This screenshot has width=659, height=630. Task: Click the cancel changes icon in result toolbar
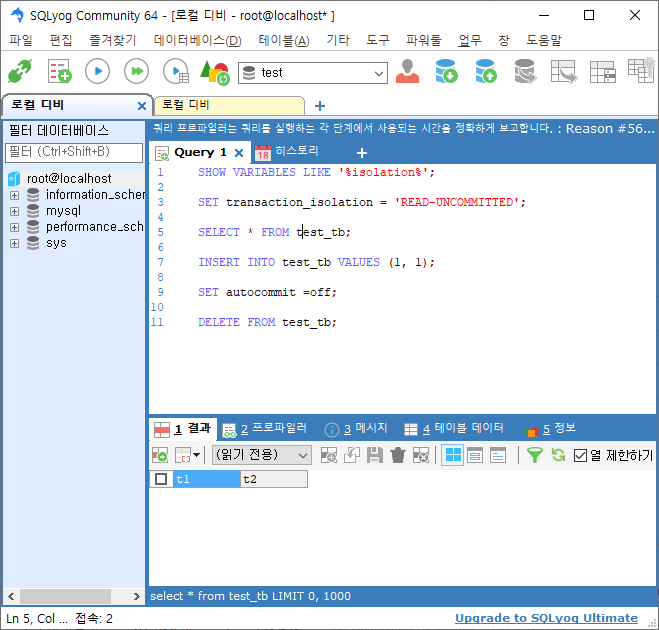pyautogui.click(x=421, y=455)
